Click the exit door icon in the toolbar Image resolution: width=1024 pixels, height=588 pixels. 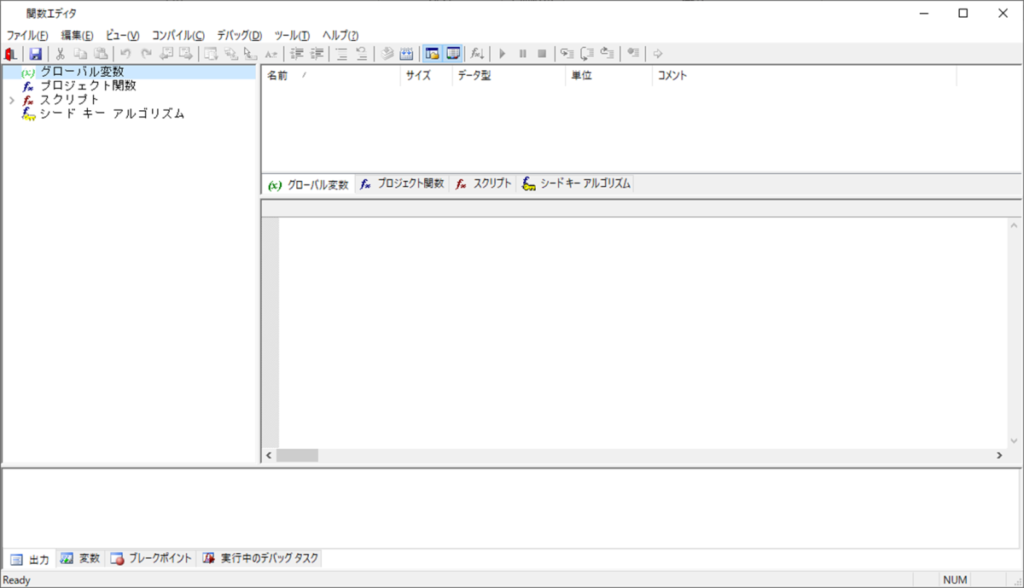coord(11,53)
